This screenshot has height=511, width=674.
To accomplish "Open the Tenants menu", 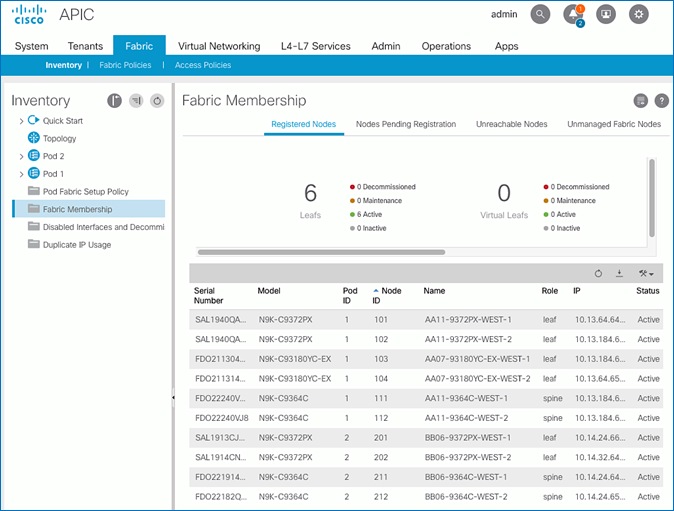I will point(85,46).
